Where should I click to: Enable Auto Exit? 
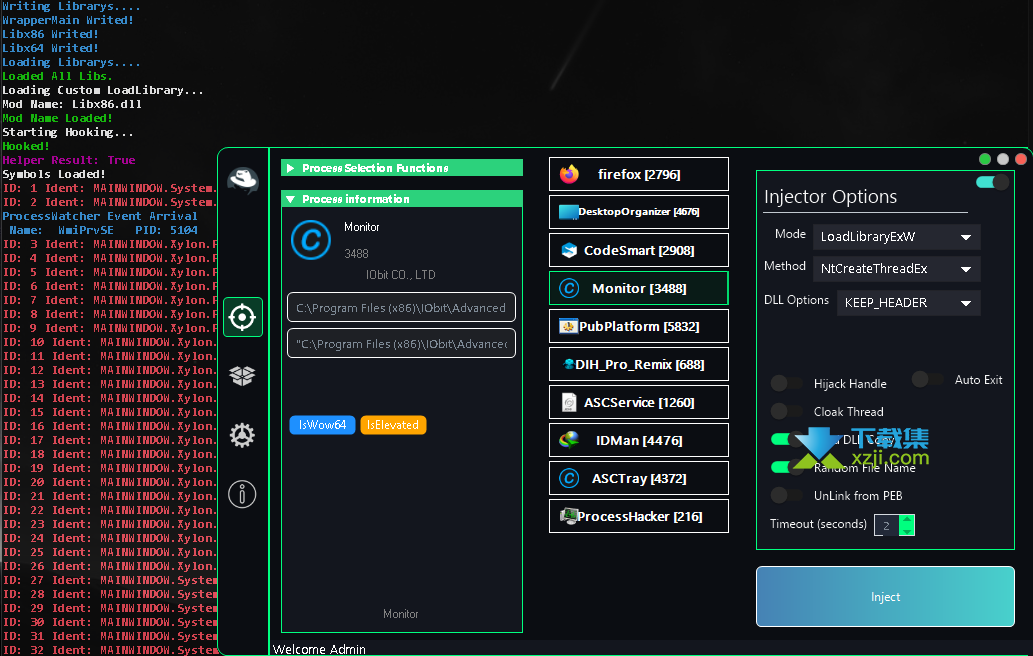tap(928, 379)
